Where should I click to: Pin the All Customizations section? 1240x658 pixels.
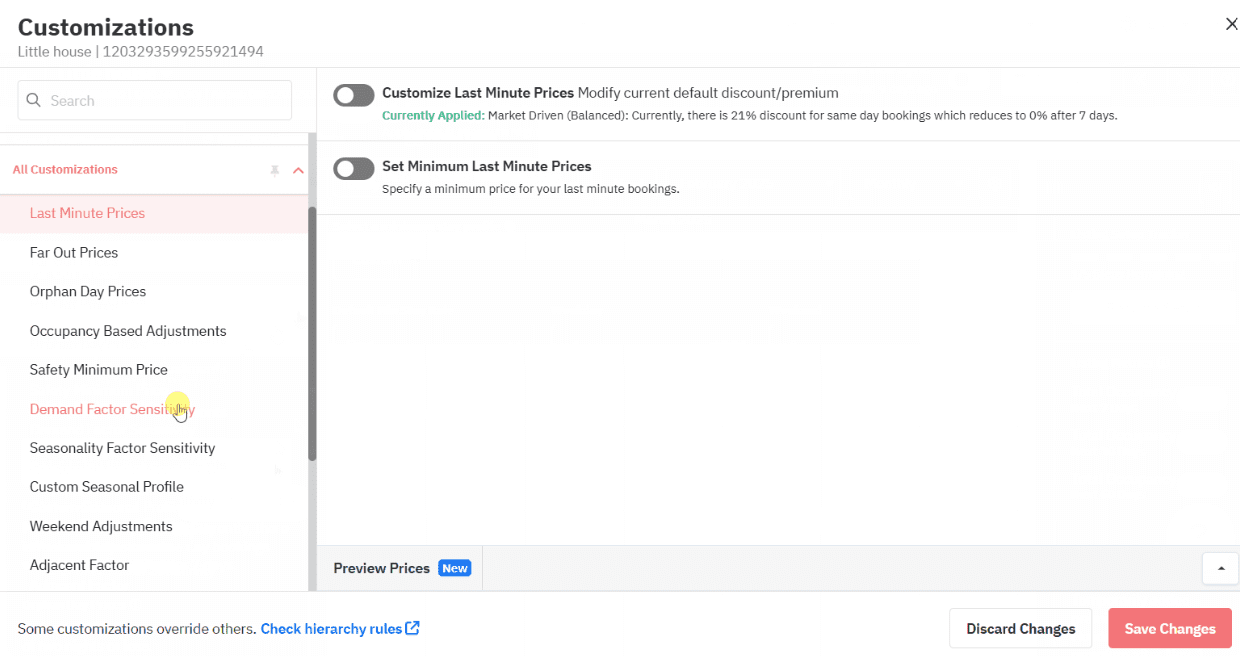pos(274,170)
